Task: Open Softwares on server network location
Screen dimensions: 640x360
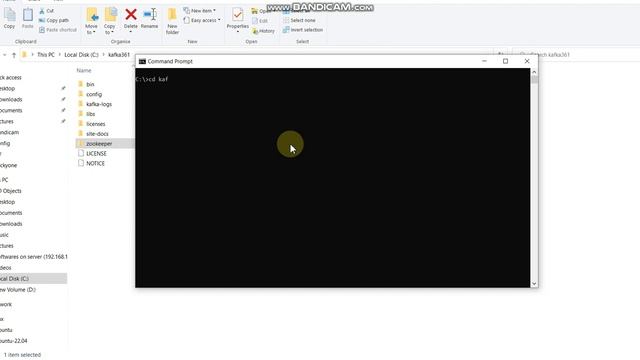Action: coord(33,257)
